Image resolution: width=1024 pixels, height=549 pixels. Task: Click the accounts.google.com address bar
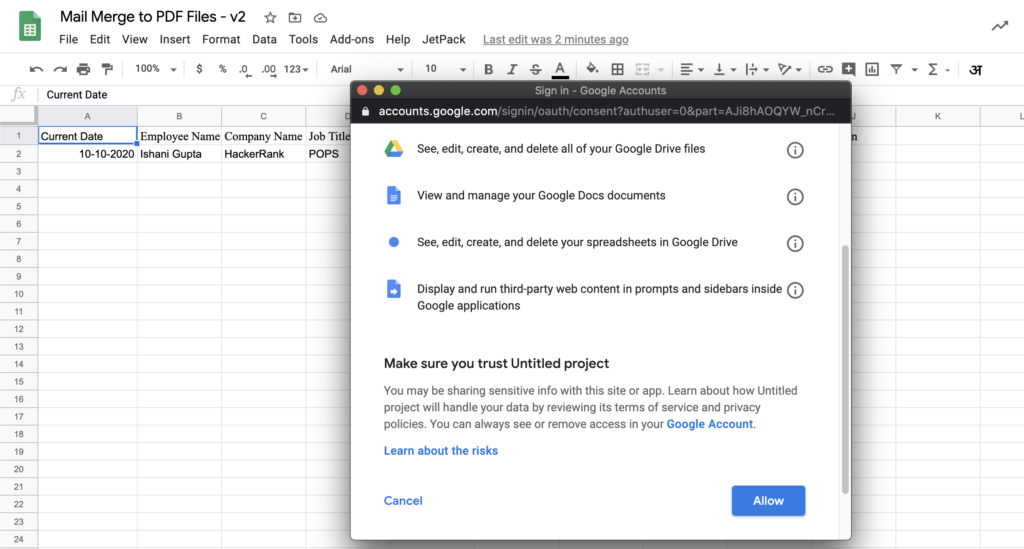tap(601, 111)
